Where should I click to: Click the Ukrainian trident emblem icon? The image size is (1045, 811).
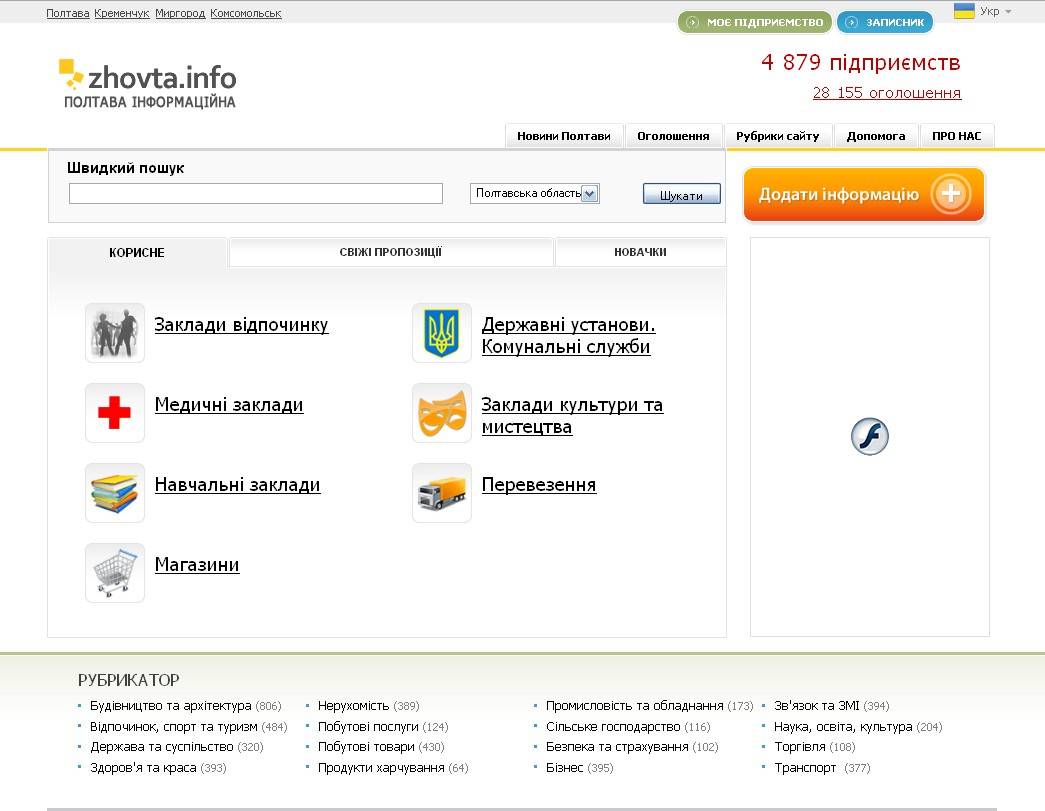[441, 333]
